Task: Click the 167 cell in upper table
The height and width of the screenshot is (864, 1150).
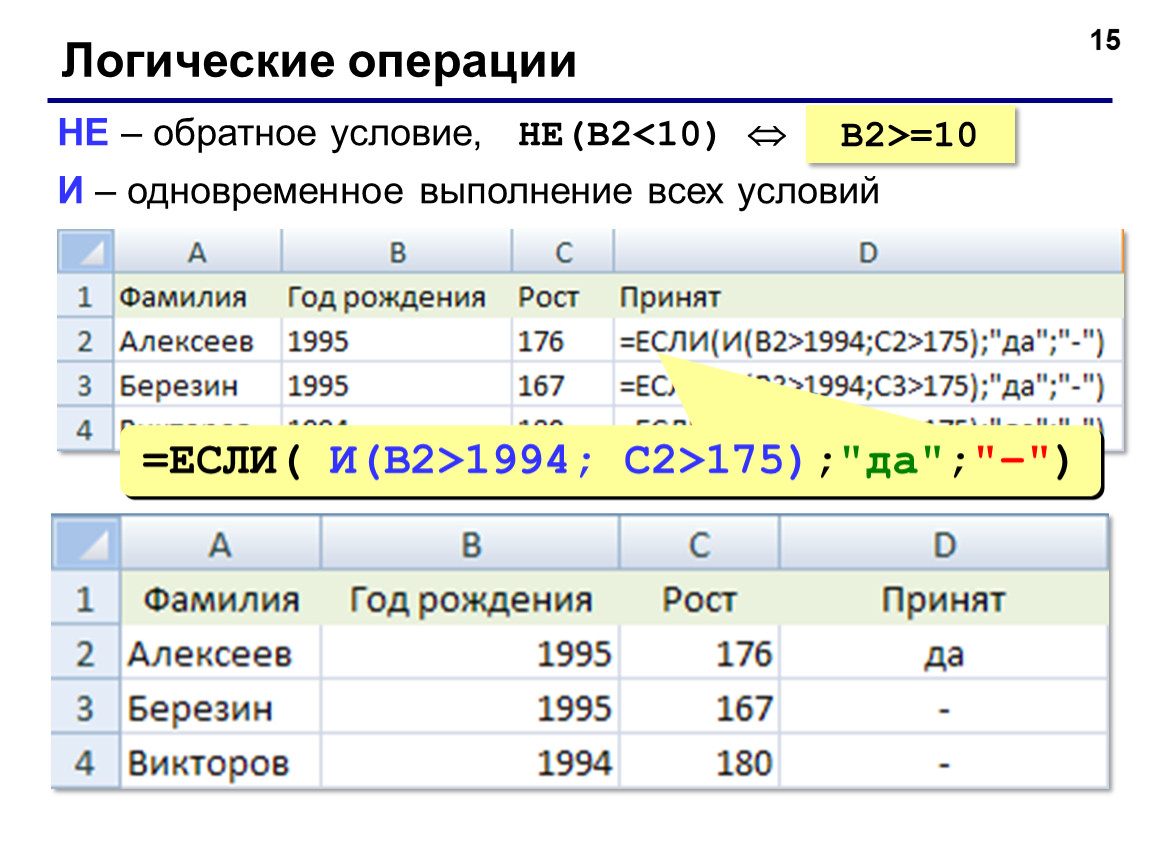Action: coord(563,385)
